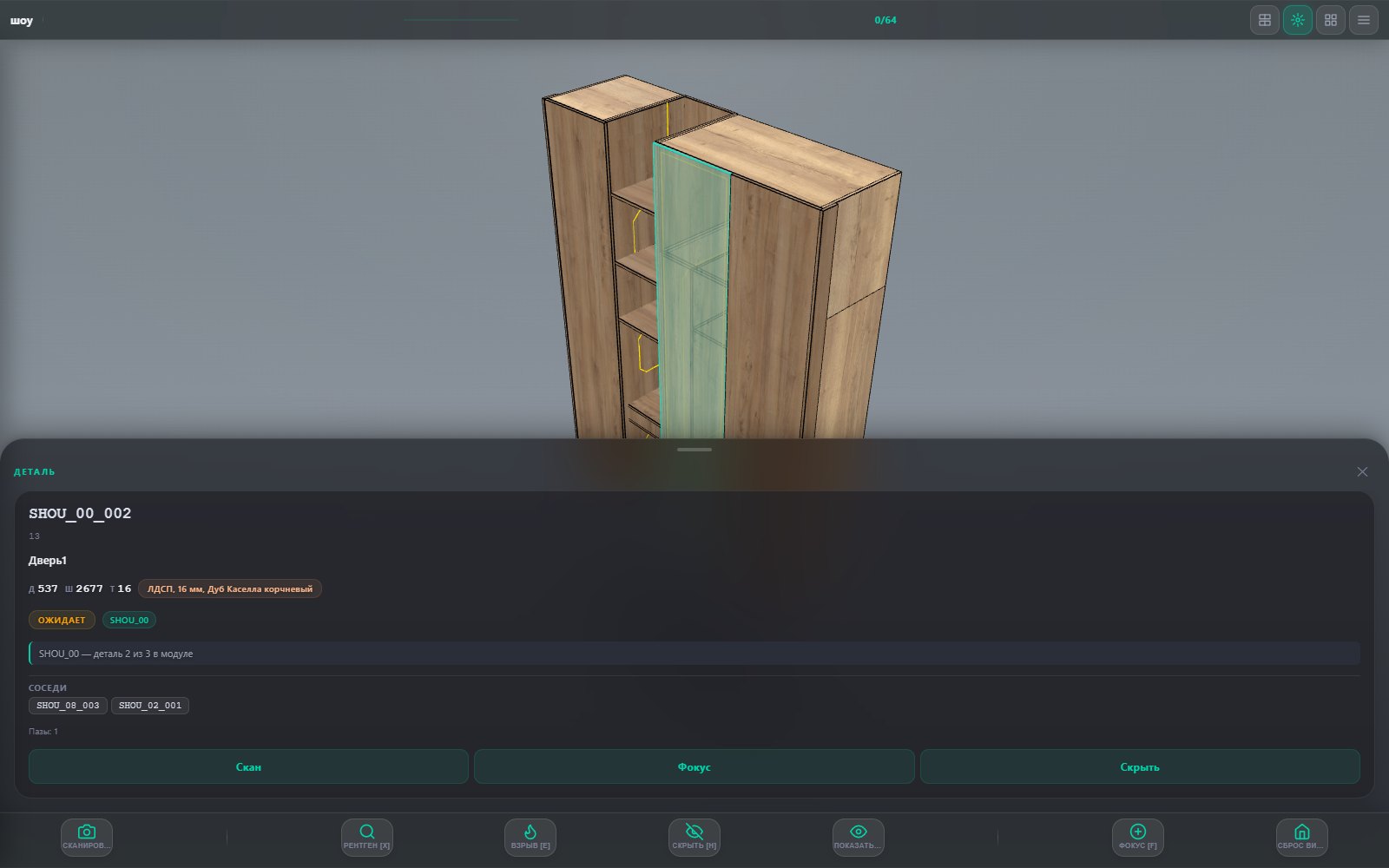Click Показать... eye icon

point(859,838)
